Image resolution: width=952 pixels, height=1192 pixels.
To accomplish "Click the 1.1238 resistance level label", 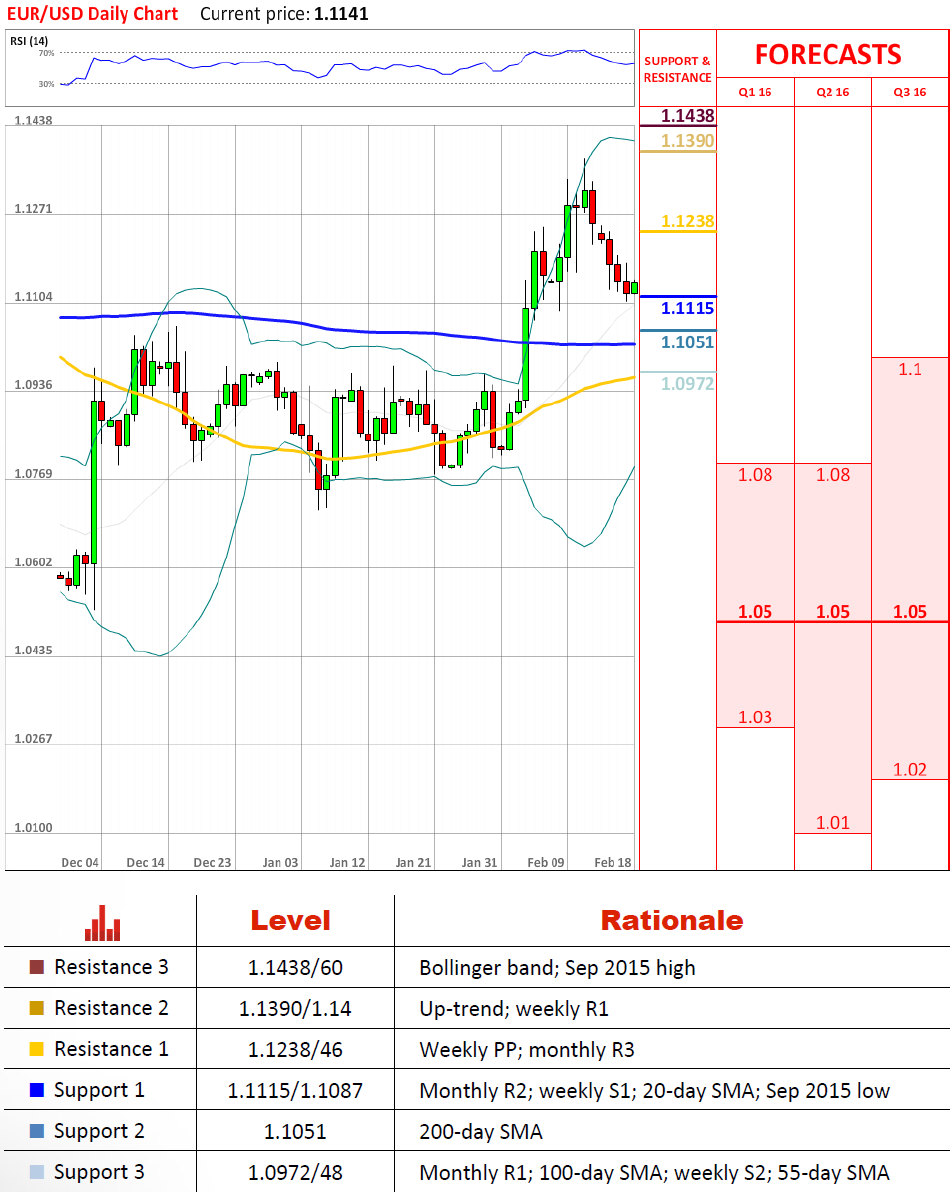I will coord(687,221).
